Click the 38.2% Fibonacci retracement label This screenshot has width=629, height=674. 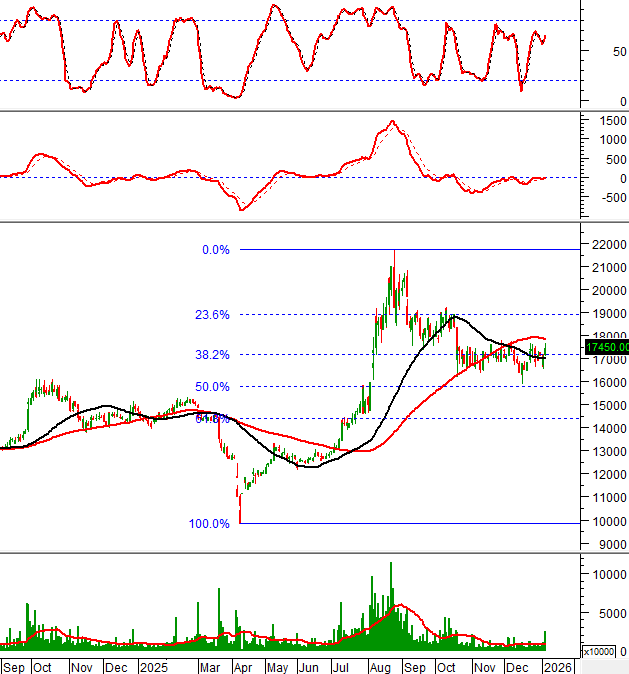point(213,354)
